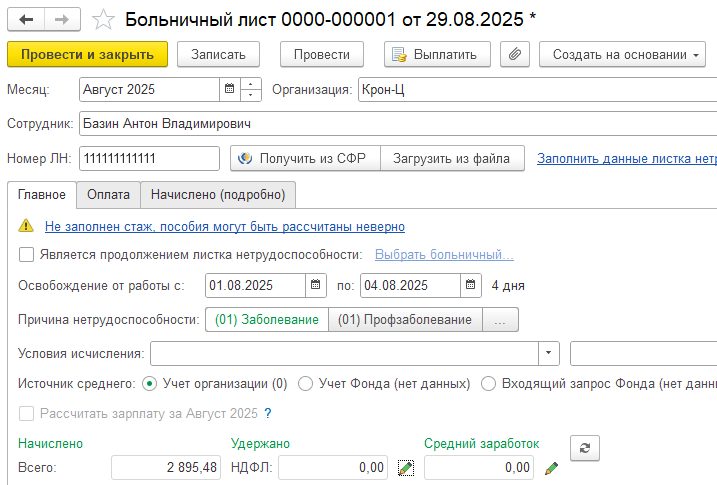The width and height of the screenshot is (717, 485).
Task: Open calendar for leave end date
Action: 470,285
